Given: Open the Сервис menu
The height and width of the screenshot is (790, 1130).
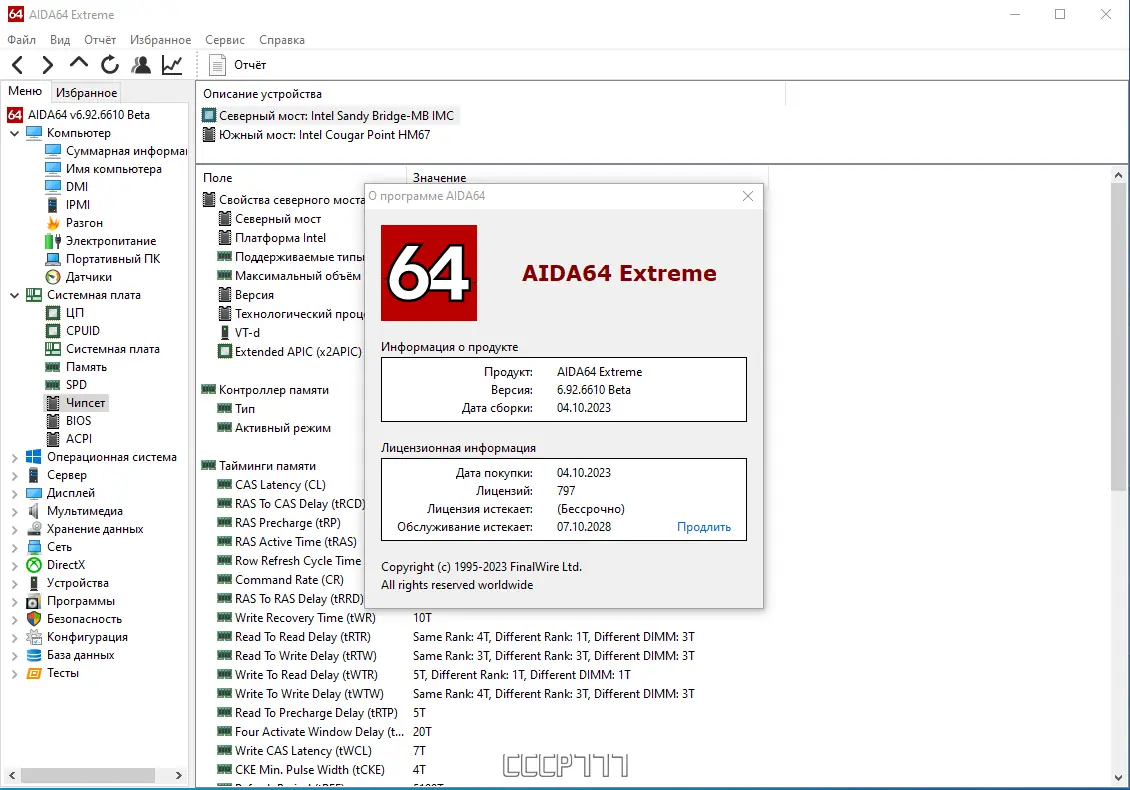Looking at the screenshot, I should click(225, 40).
